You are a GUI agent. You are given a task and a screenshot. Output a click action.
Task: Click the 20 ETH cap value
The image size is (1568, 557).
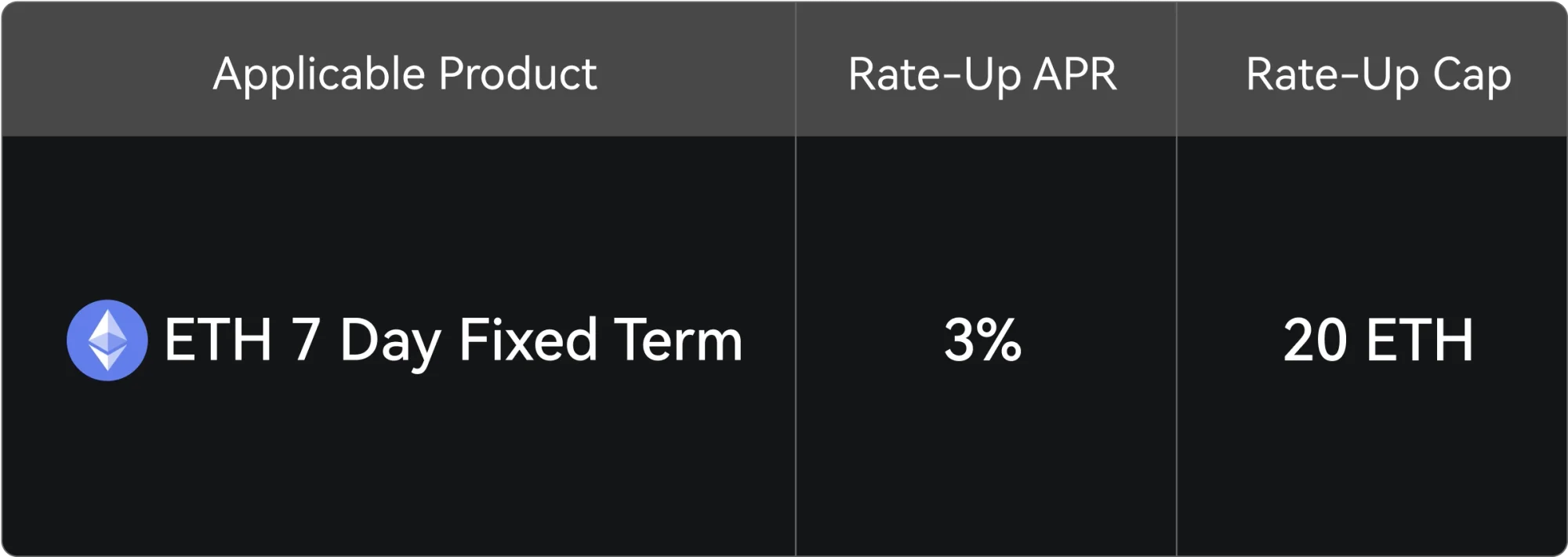click(x=1378, y=340)
